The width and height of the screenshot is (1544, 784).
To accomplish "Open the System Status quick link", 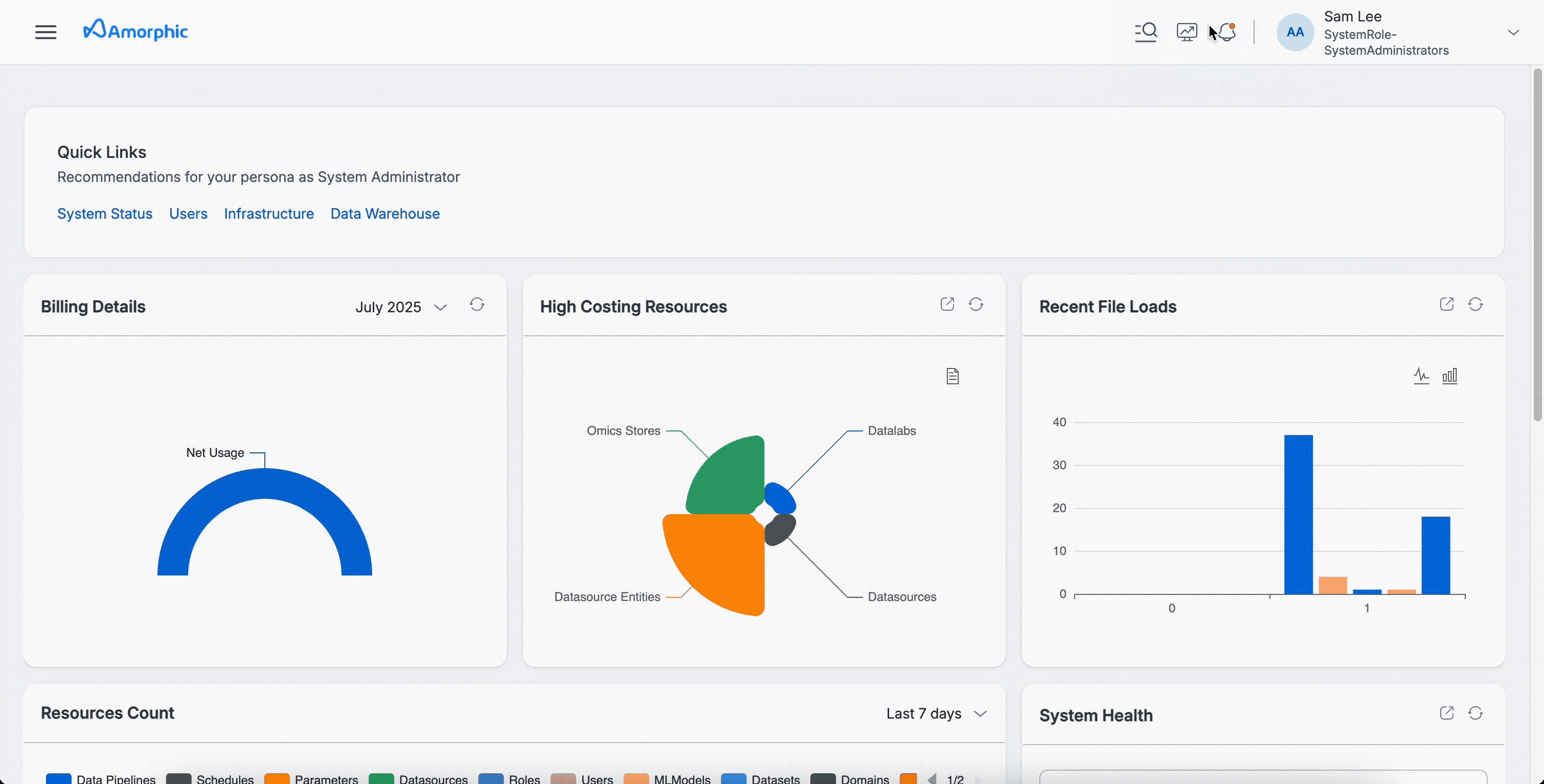I will [x=104, y=214].
